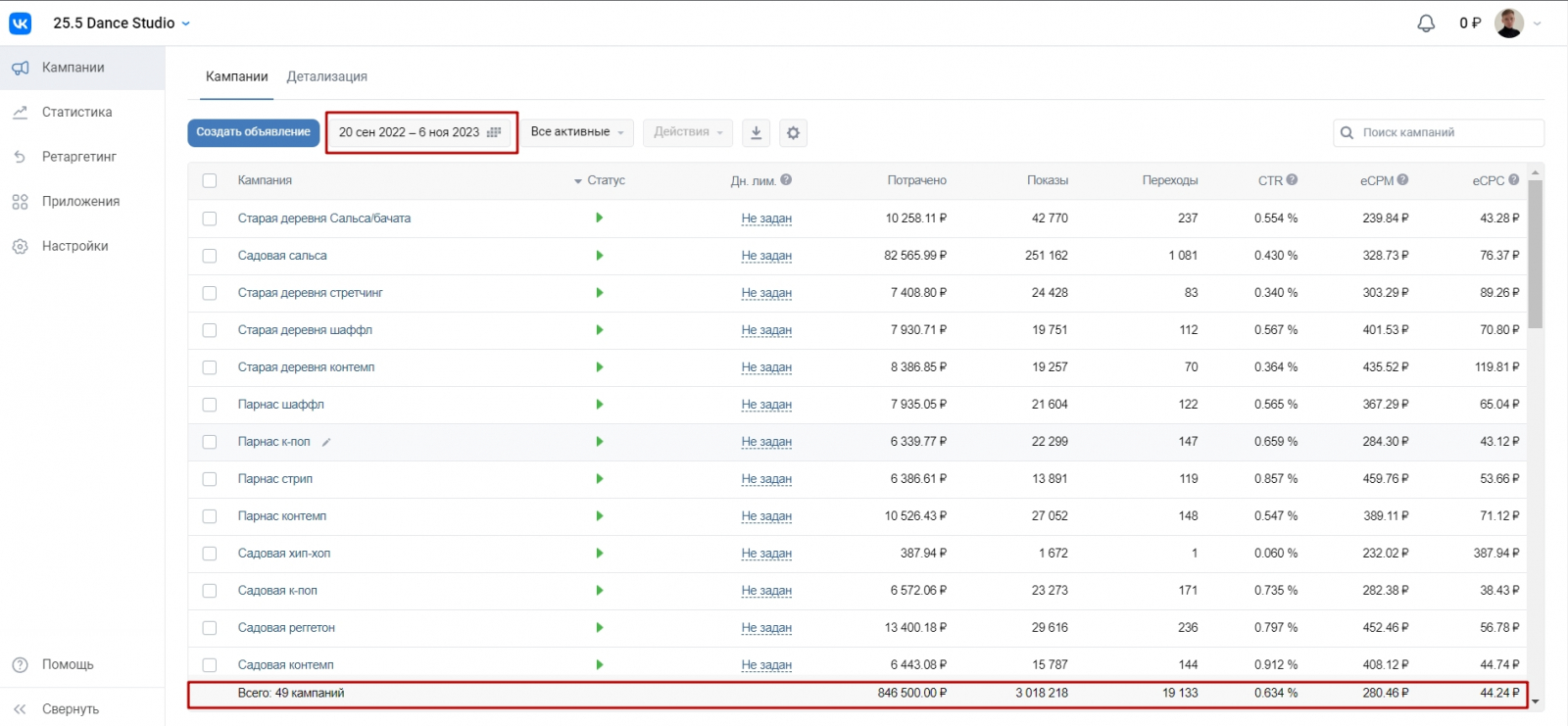The height and width of the screenshot is (726, 1568).
Task: Open Статистика in the sidebar
Action: [x=76, y=113]
